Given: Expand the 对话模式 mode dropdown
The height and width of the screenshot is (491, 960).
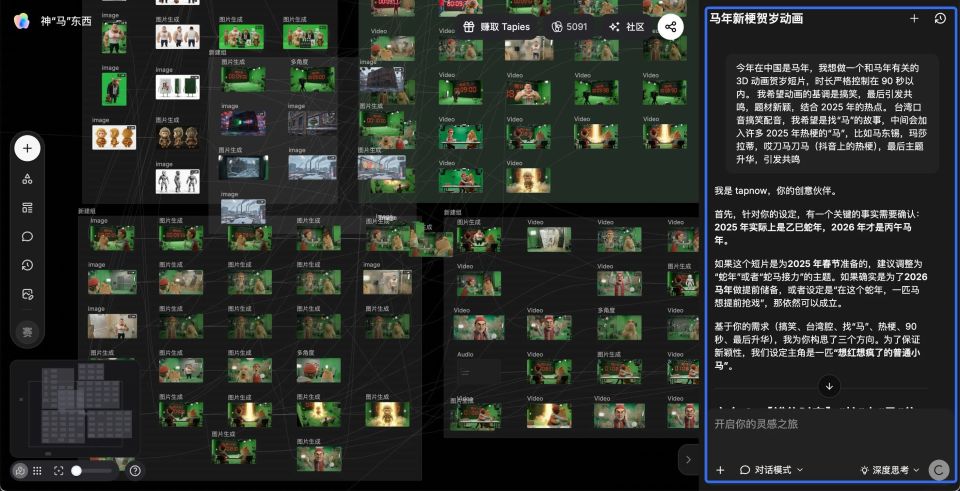Looking at the screenshot, I should (771, 470).
